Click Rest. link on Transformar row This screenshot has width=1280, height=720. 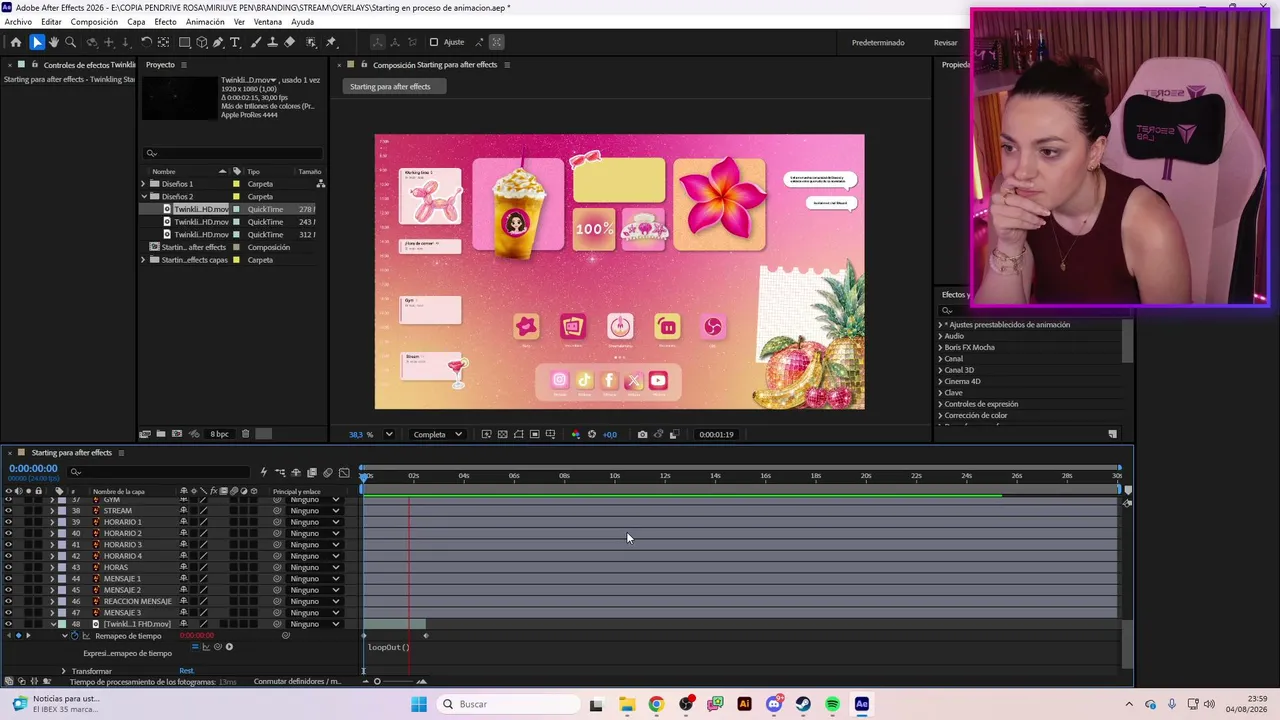[187, 671]
